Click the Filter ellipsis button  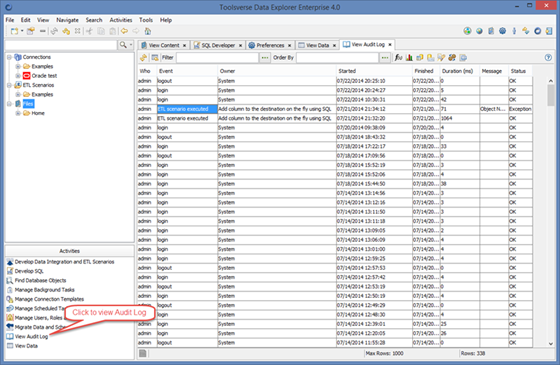265,58
